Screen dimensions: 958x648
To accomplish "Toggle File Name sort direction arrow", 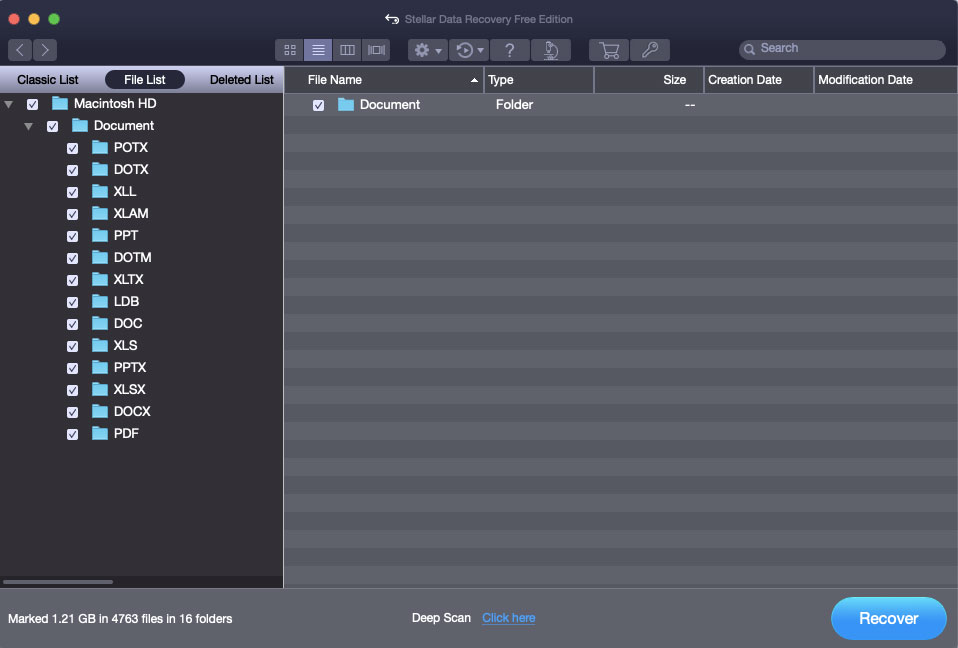I will click(x=474, y=80).
